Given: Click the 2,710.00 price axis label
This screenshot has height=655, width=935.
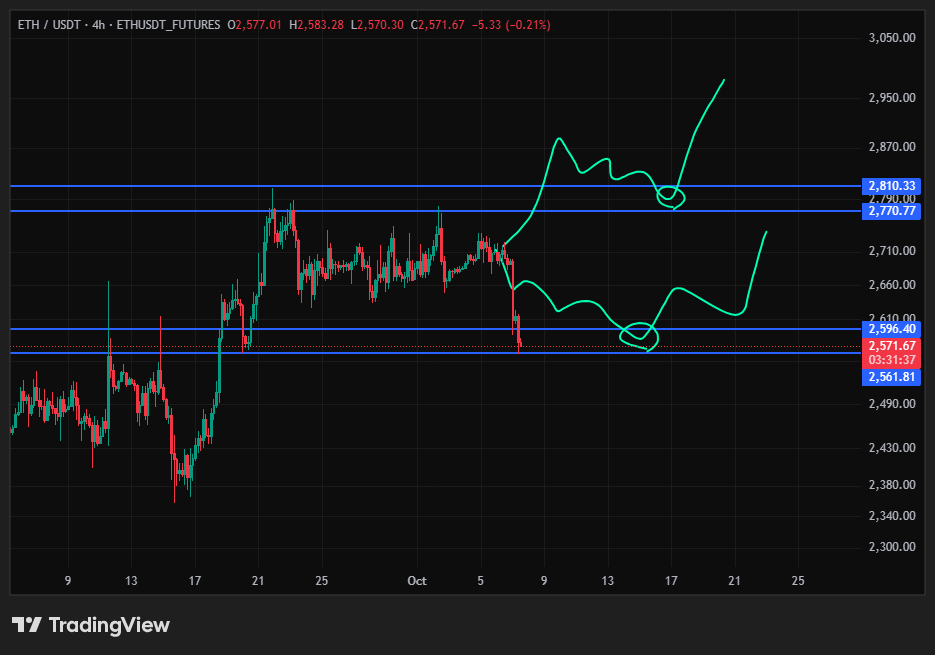Looking at the screenshot, I should point(892,251).
